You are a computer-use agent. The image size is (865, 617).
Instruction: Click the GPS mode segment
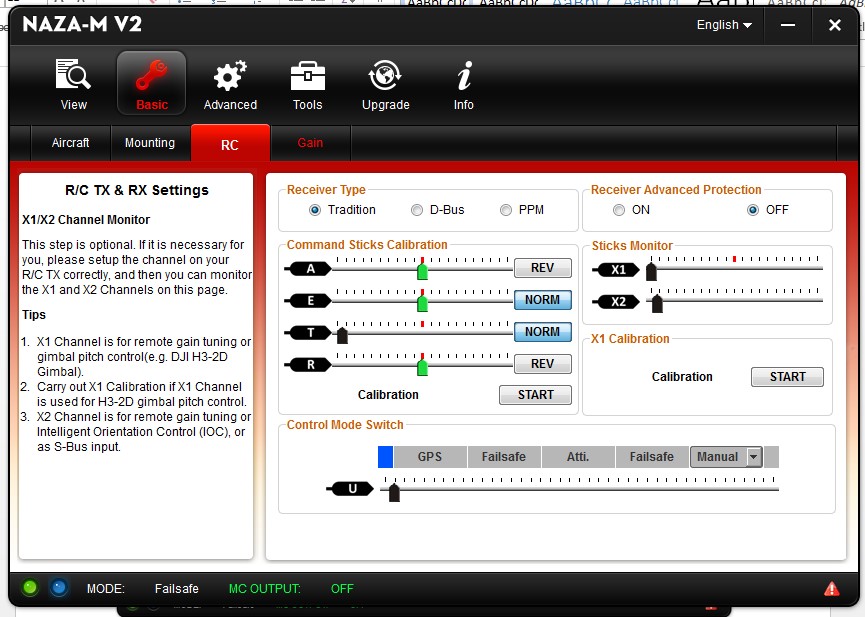coord(430,457)
